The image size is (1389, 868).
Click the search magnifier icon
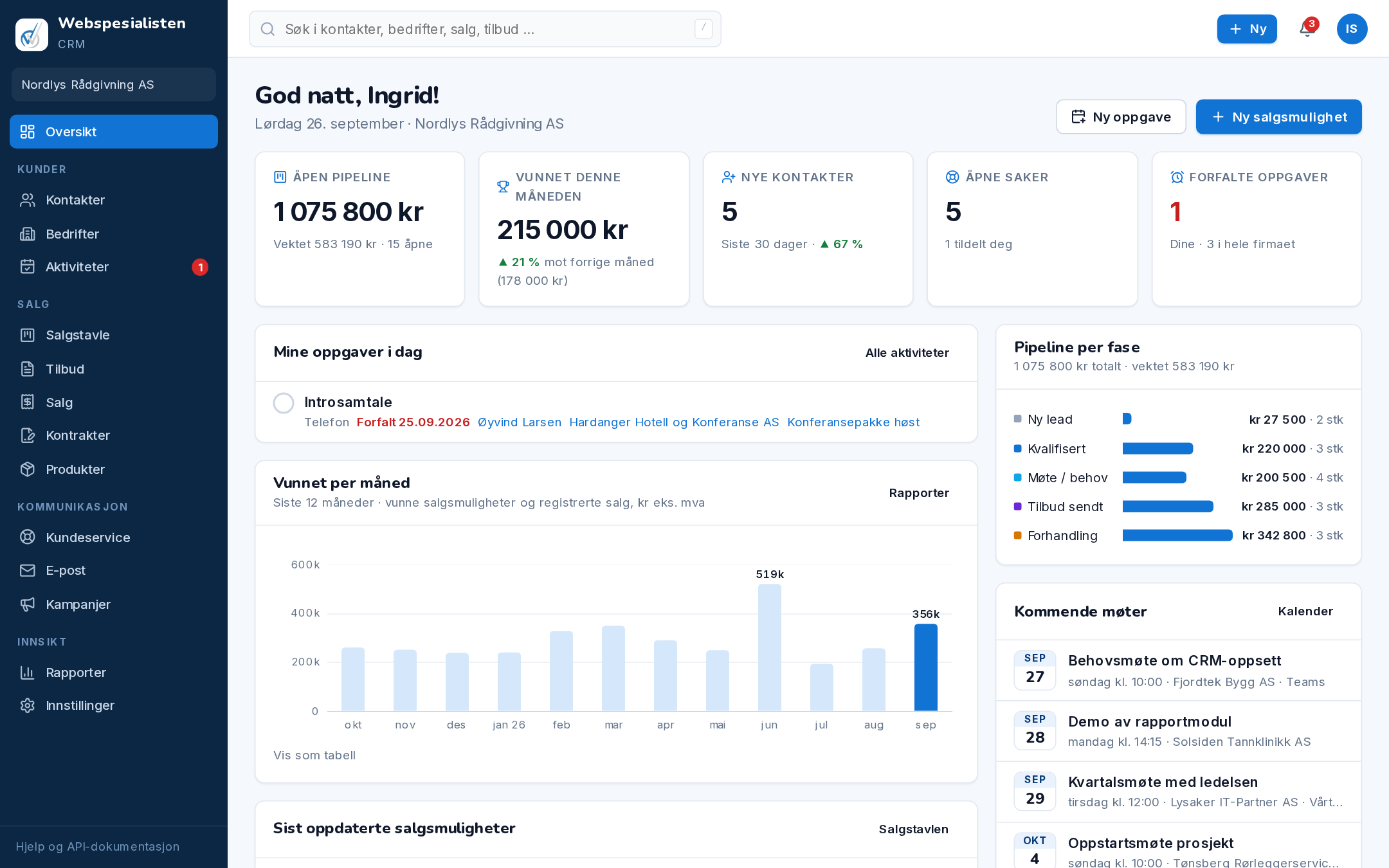[x=268, y=29]
